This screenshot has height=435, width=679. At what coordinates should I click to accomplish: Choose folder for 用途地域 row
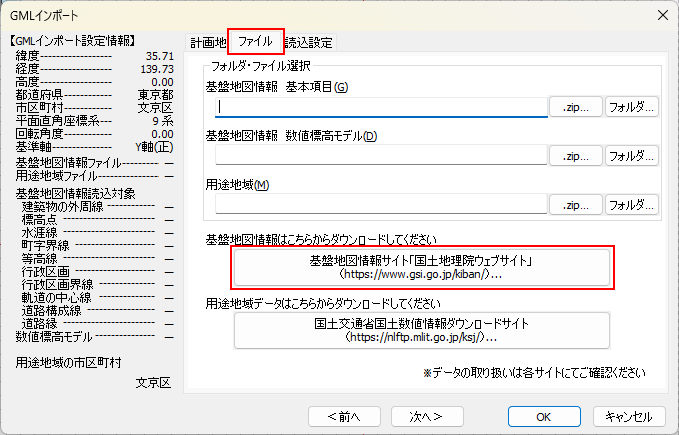coord(631,204)
